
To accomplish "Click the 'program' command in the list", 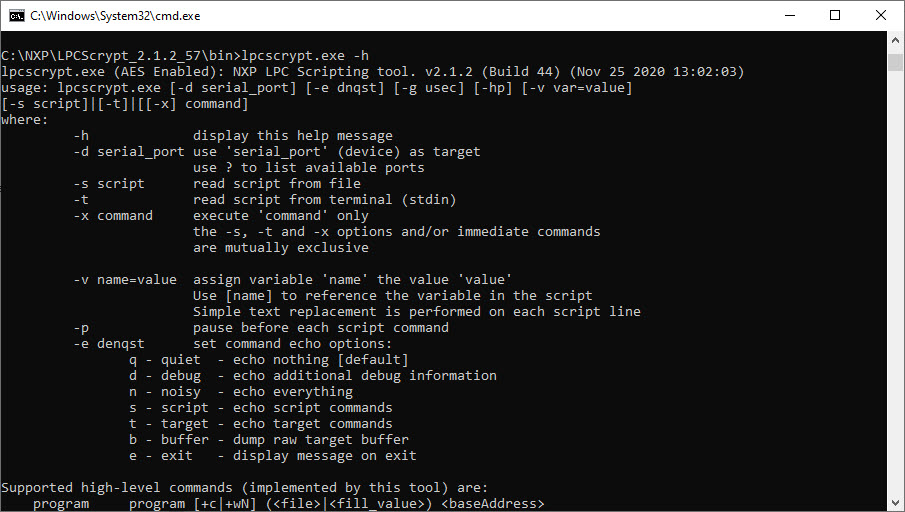I will pos(60,504).
